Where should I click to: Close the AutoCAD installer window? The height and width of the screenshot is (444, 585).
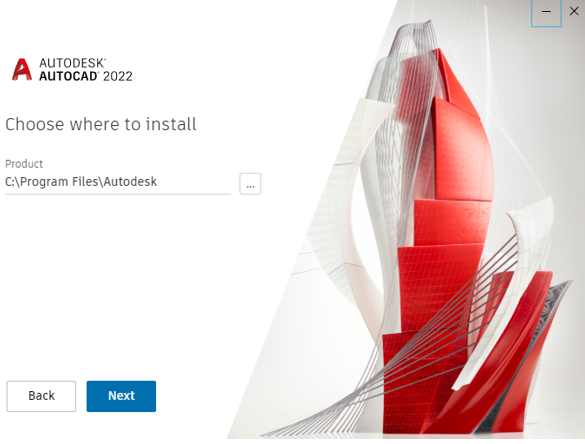[574, 11]
